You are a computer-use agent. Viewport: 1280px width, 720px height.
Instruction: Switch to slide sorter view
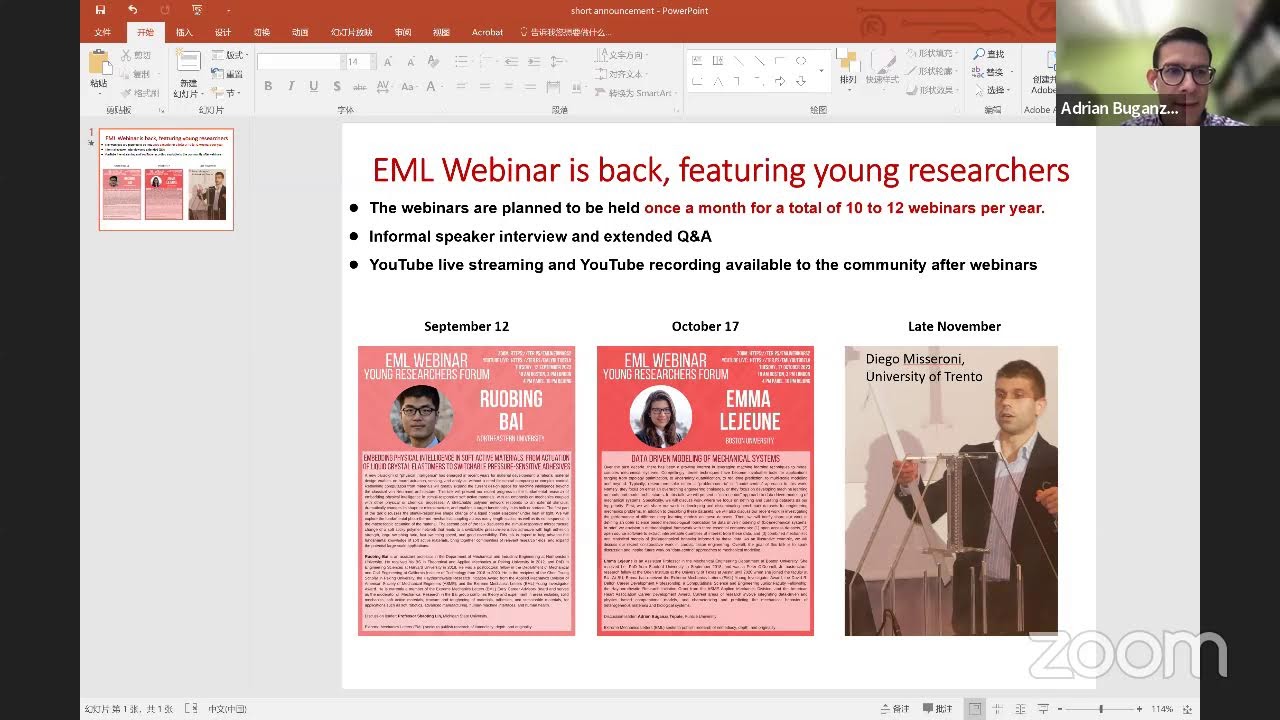[x=998, y=709]
